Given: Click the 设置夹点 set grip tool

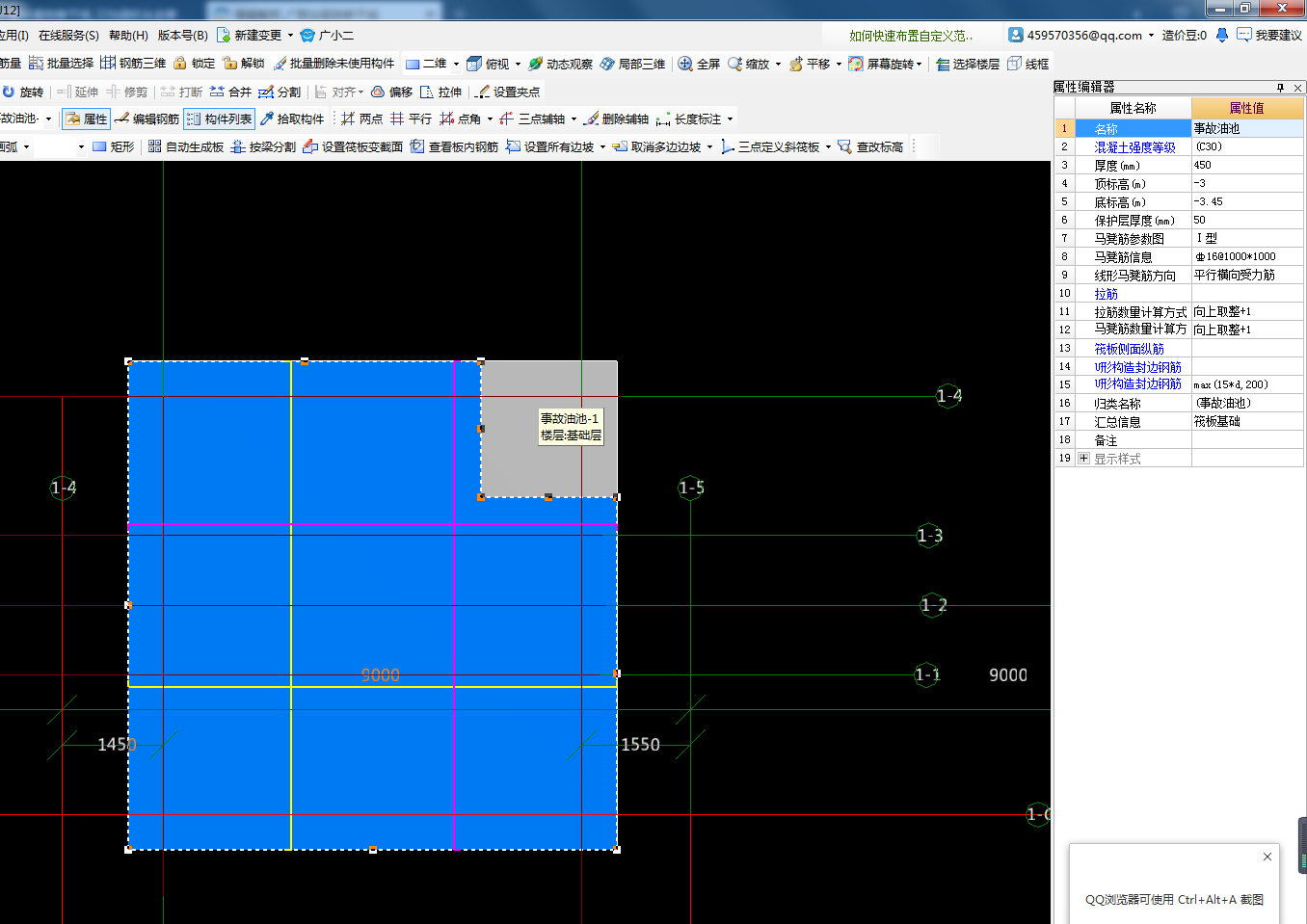Looking at the screenshot, I should tap(507, 92).
